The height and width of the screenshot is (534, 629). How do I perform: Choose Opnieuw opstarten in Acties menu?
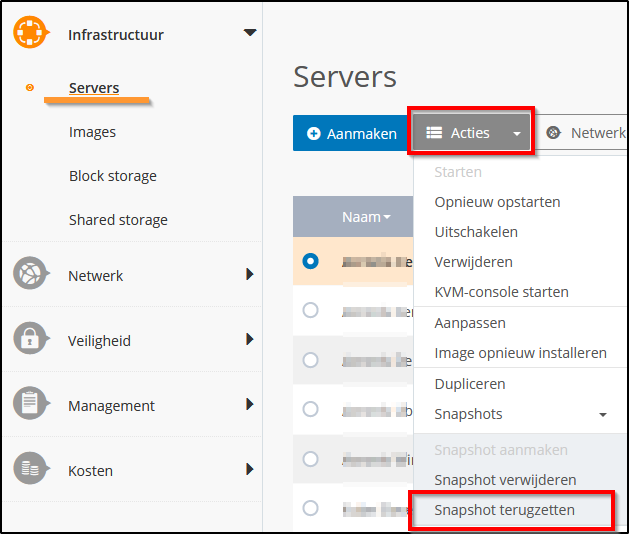point(497,202)
